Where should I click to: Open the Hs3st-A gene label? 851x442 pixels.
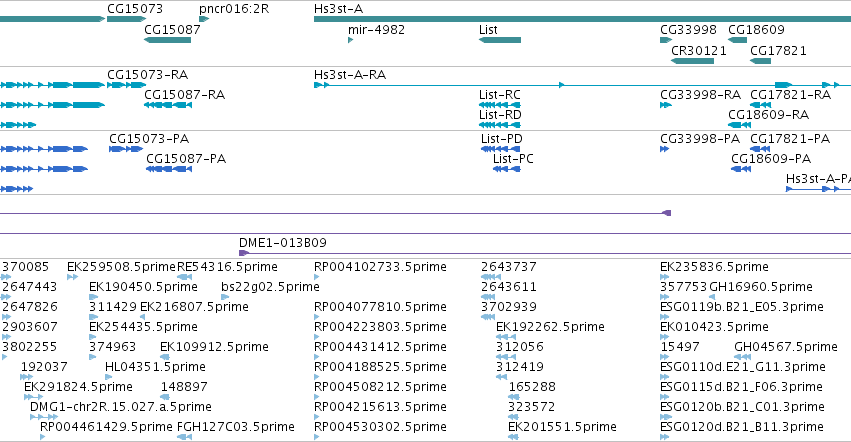tap(339, 9)
